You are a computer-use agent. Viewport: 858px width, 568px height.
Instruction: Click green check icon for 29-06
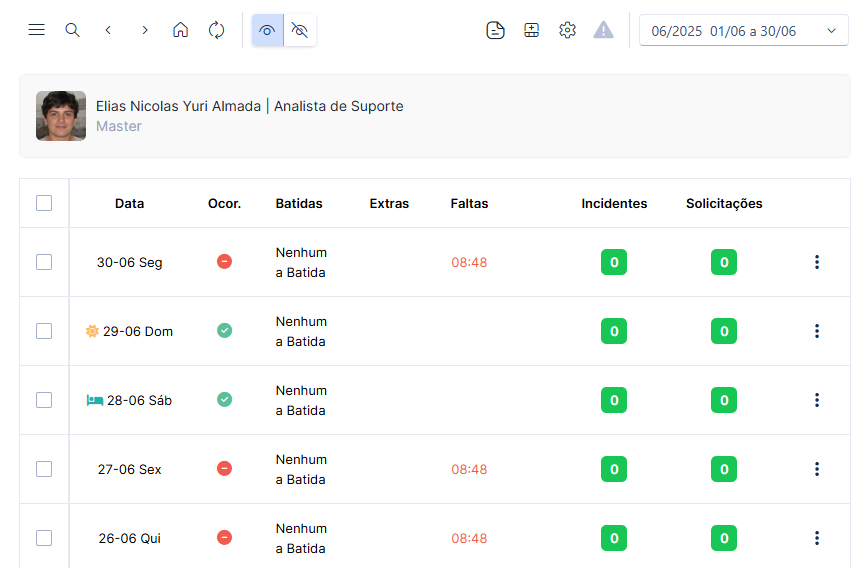click(224, 331)
